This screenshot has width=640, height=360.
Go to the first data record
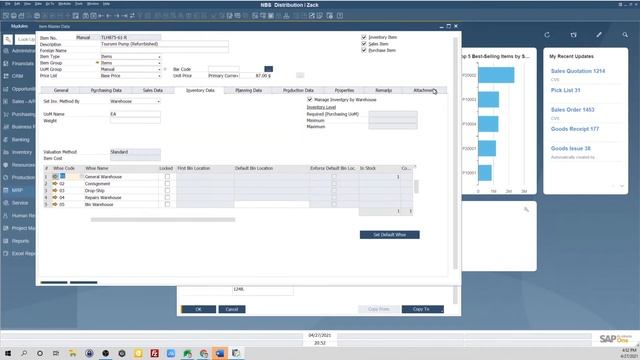pos(101,16)
